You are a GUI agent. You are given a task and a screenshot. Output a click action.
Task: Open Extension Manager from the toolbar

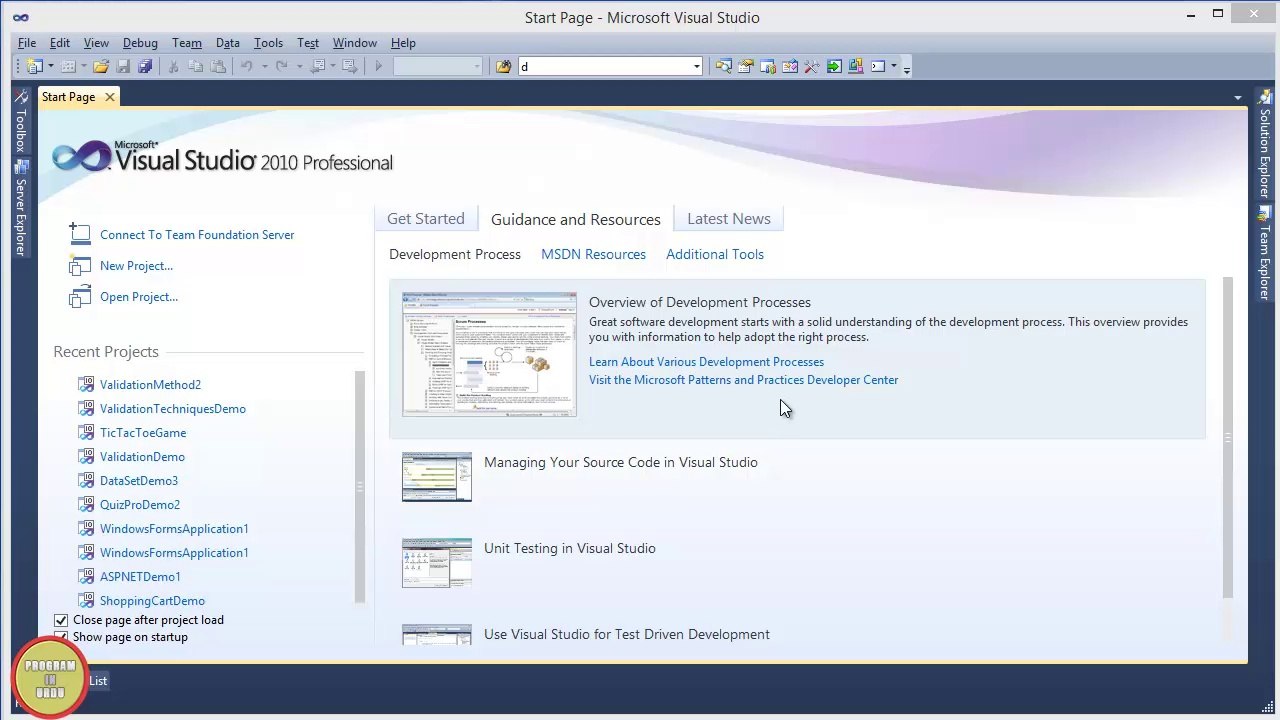[856, 67]
